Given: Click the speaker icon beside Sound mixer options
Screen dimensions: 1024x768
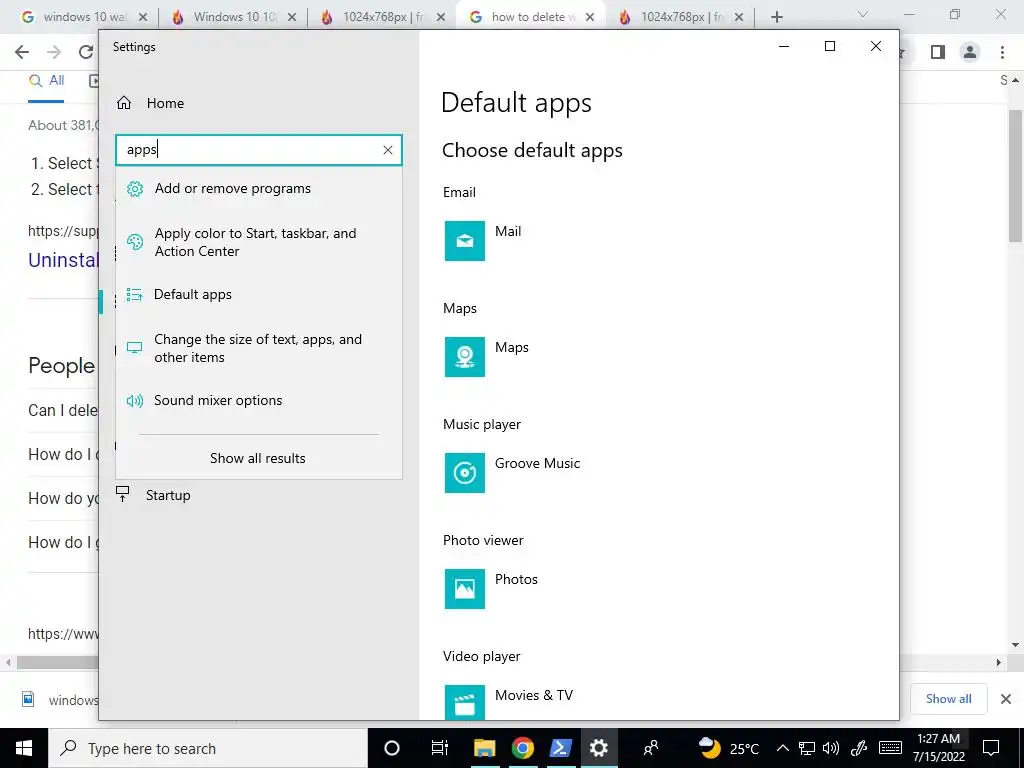Looking at the screenshot, I should (135, 400).
